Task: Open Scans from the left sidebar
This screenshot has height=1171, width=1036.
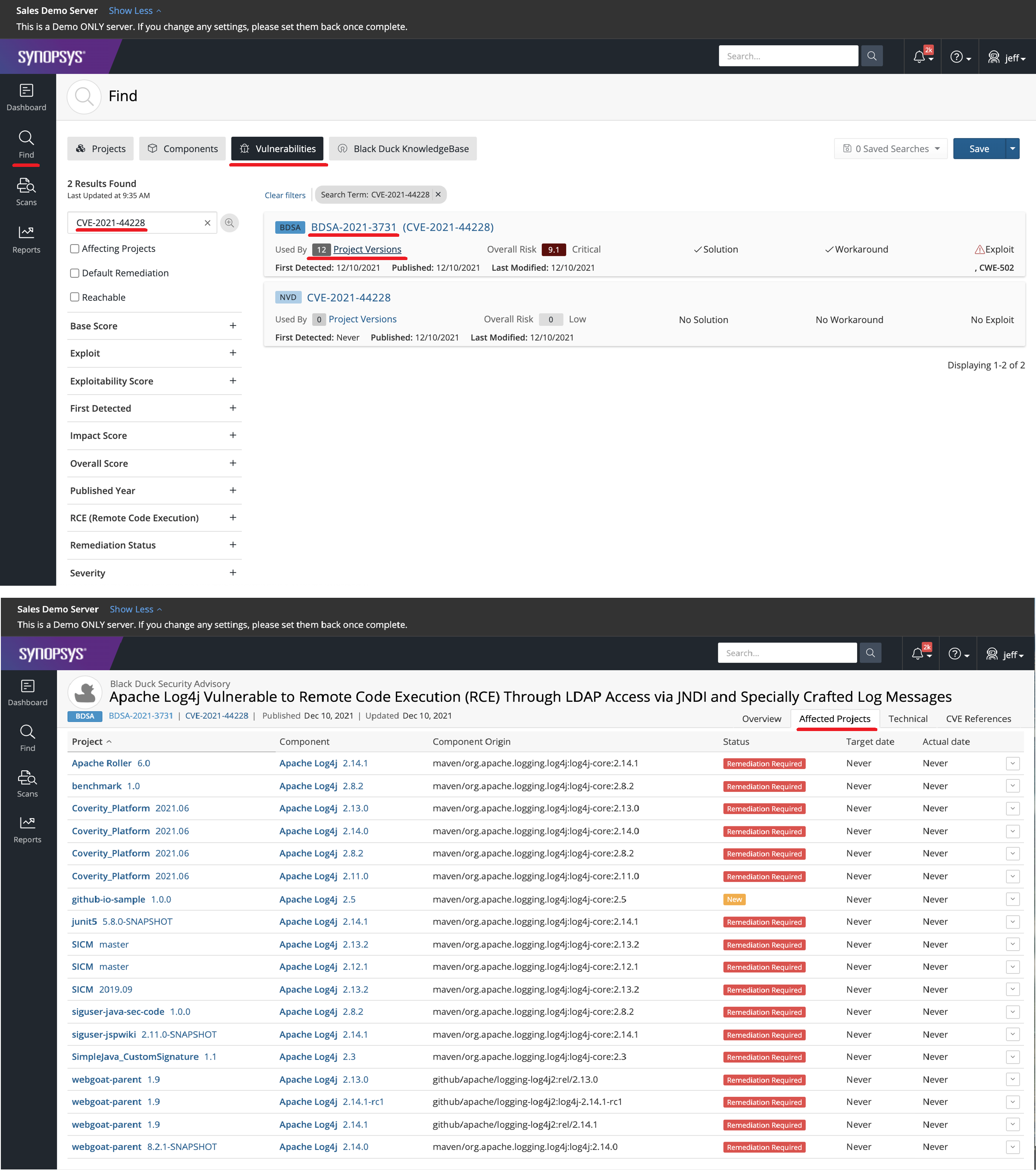Action: (26, 192)
